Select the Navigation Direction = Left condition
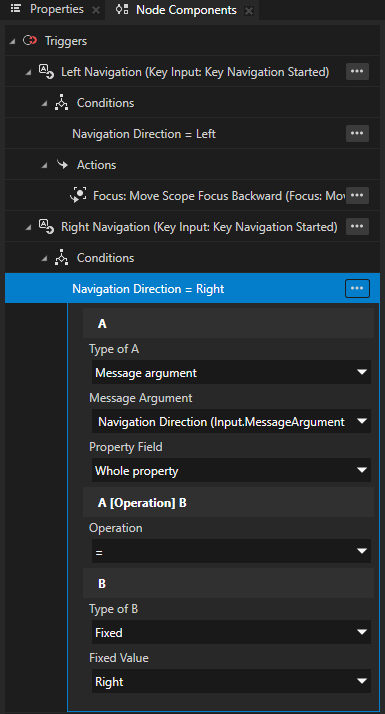The height and width of the screenshot is (714, 385). click(x=192, y=134)
